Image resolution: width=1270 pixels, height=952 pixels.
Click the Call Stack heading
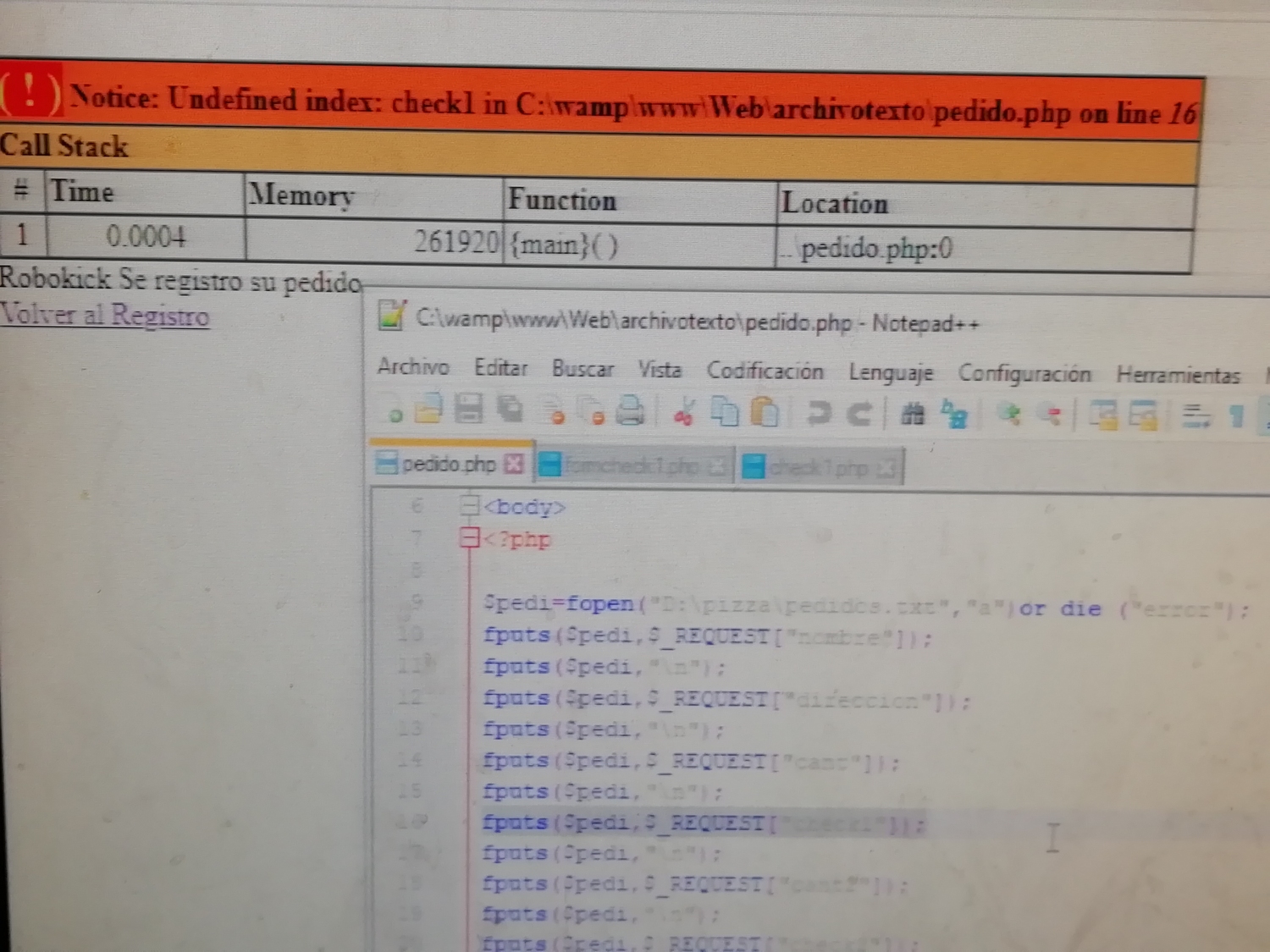pos(64,146)
